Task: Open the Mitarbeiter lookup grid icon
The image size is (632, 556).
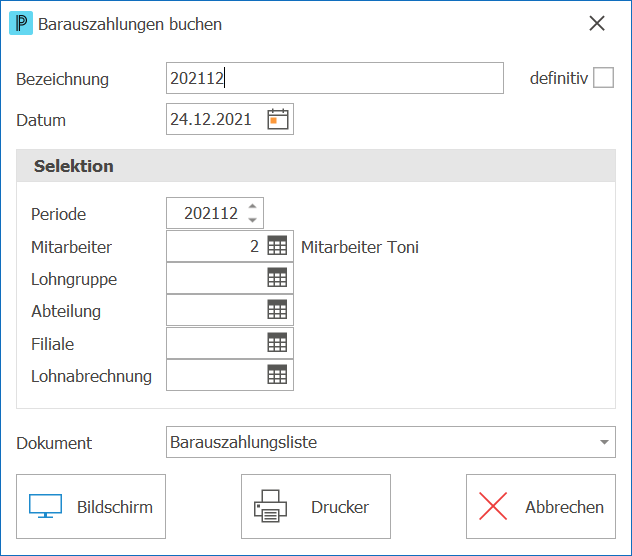Action: 277,246
